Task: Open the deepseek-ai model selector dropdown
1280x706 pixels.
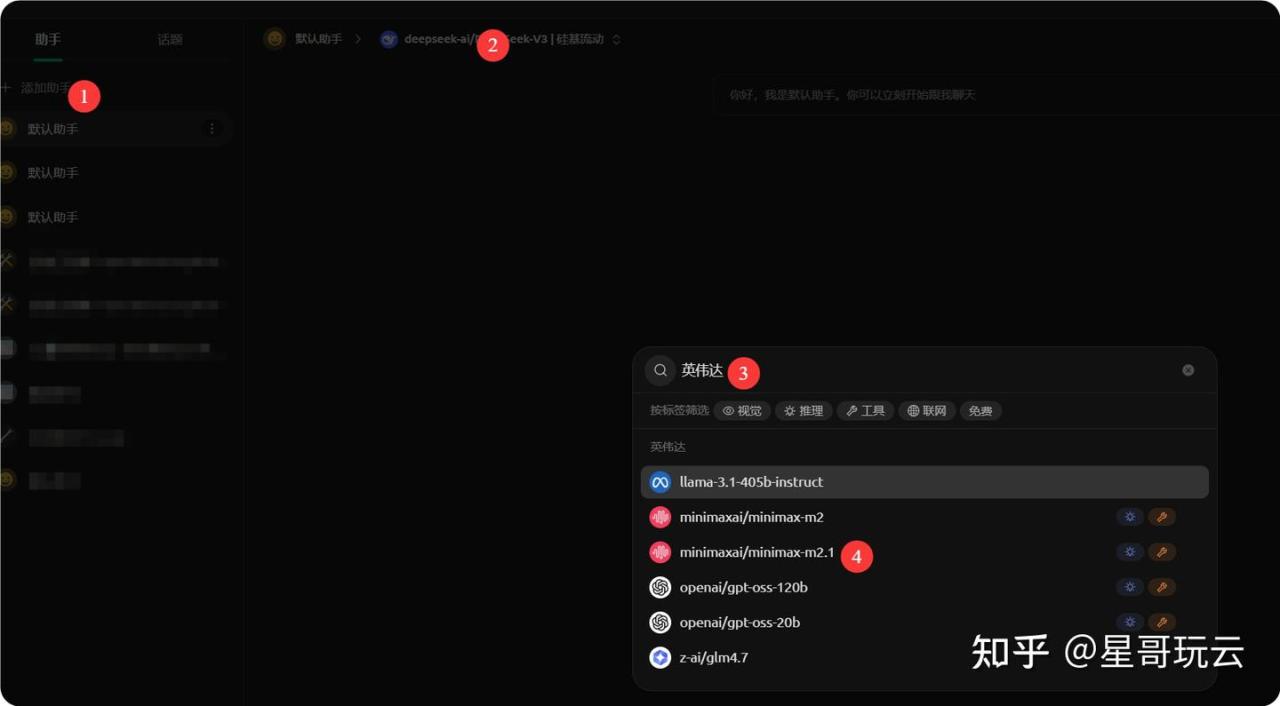Action: point(500,40)
